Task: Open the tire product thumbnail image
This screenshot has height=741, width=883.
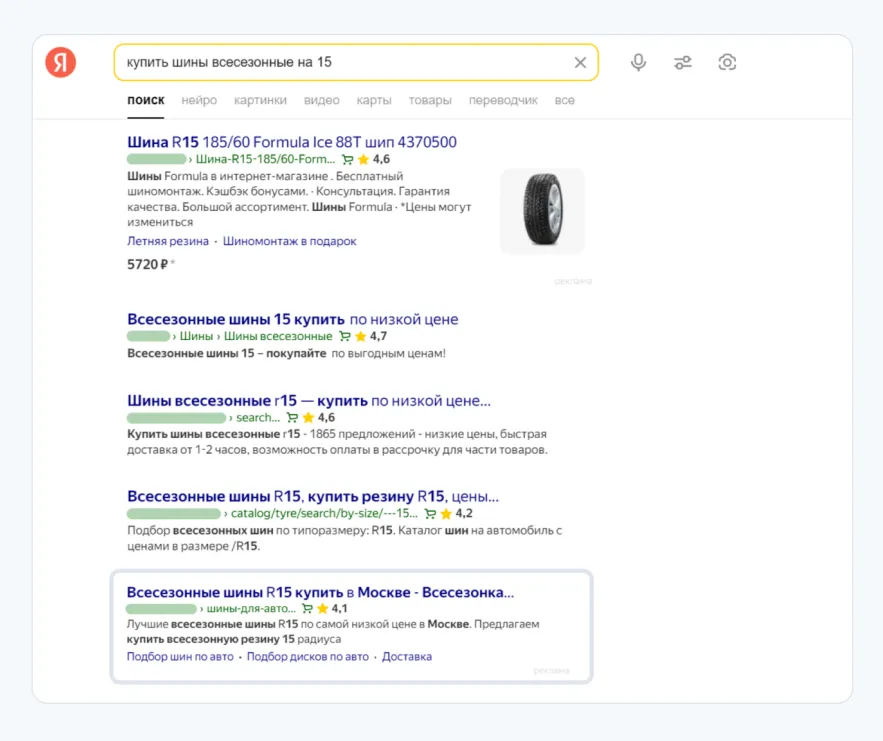Action: coord(542,211)
